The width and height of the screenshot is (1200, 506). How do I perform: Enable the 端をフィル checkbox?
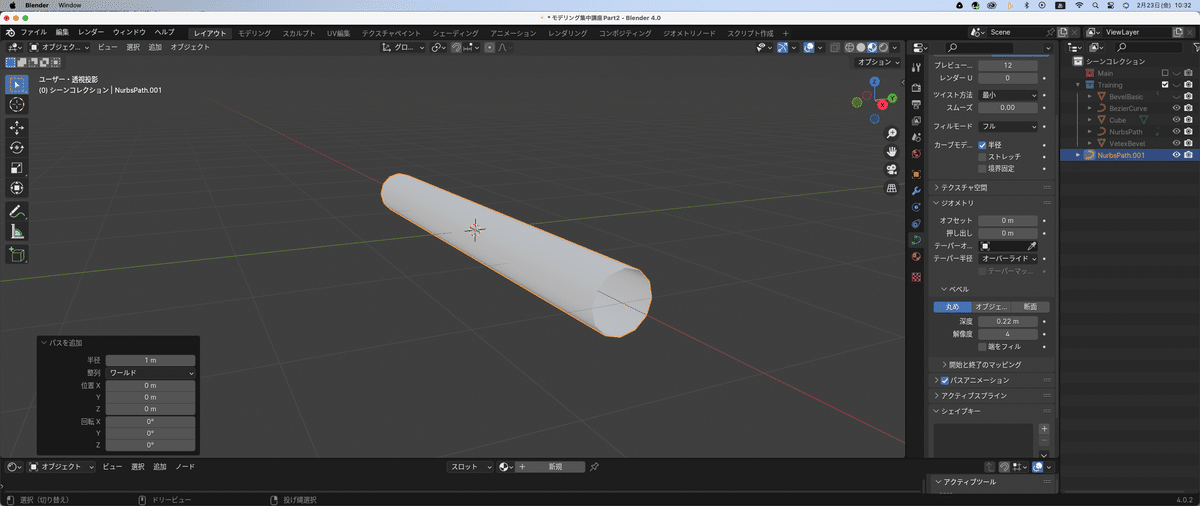point(983,346)
